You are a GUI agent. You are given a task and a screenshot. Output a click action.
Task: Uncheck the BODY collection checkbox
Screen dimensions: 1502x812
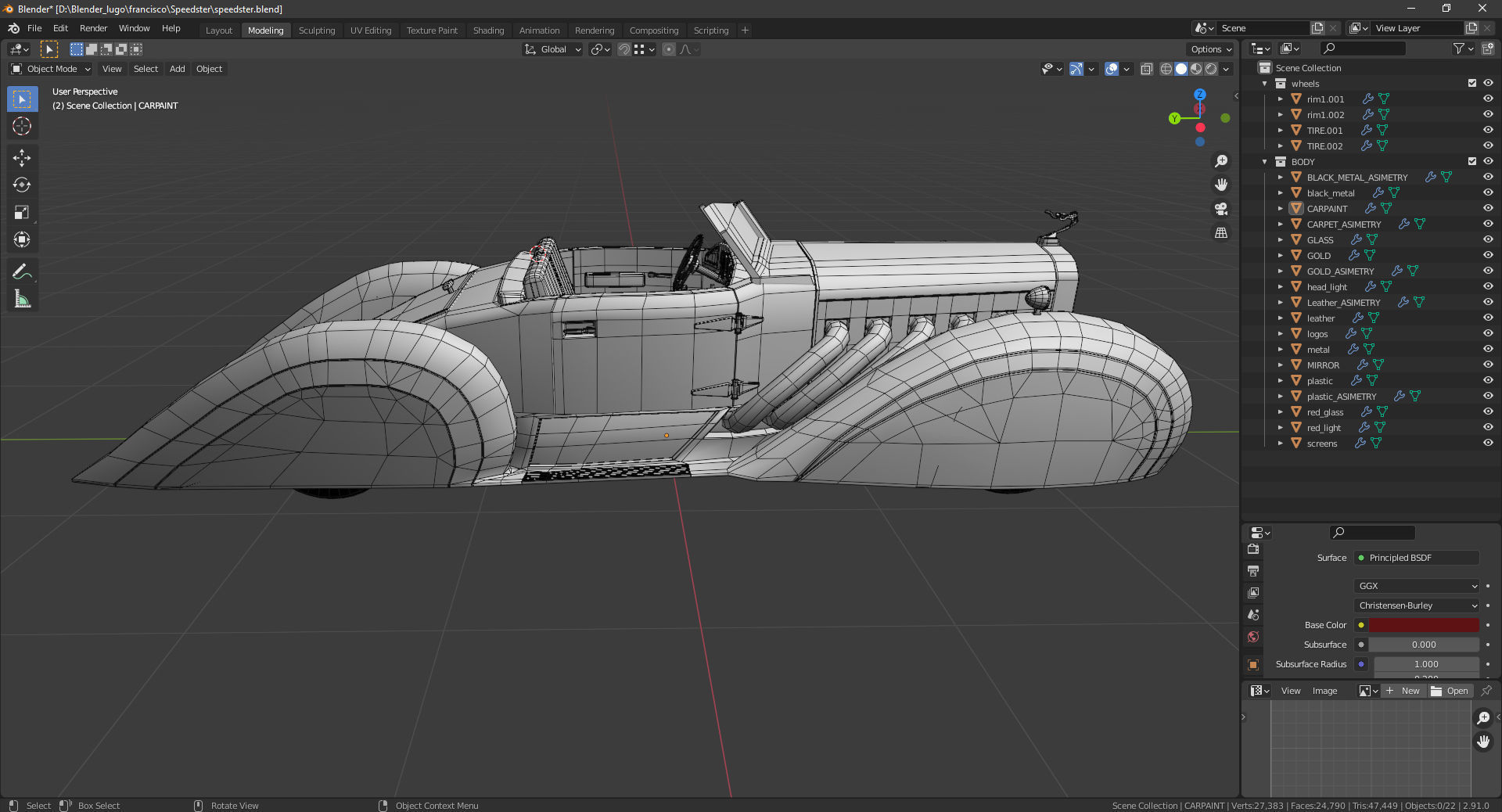click(x=1472, y=162)
